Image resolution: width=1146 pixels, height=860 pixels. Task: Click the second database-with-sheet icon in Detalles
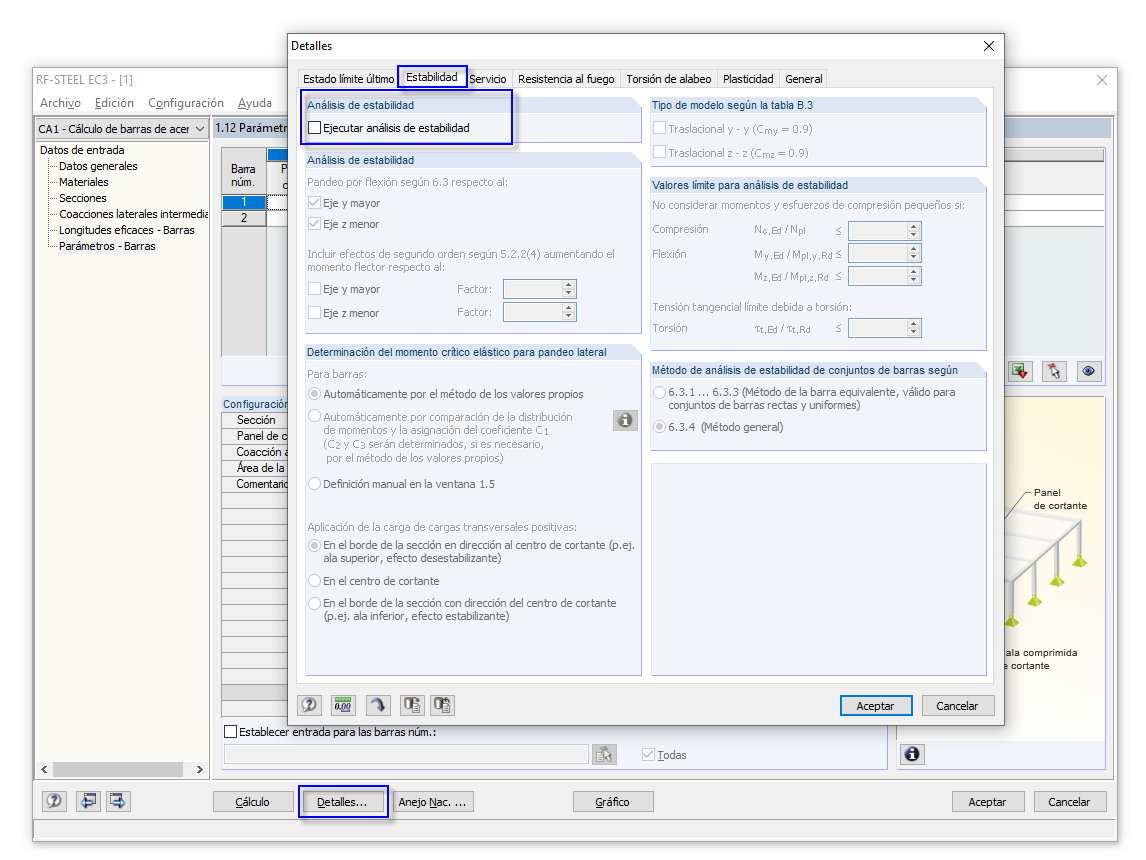[x=442, y=705]
